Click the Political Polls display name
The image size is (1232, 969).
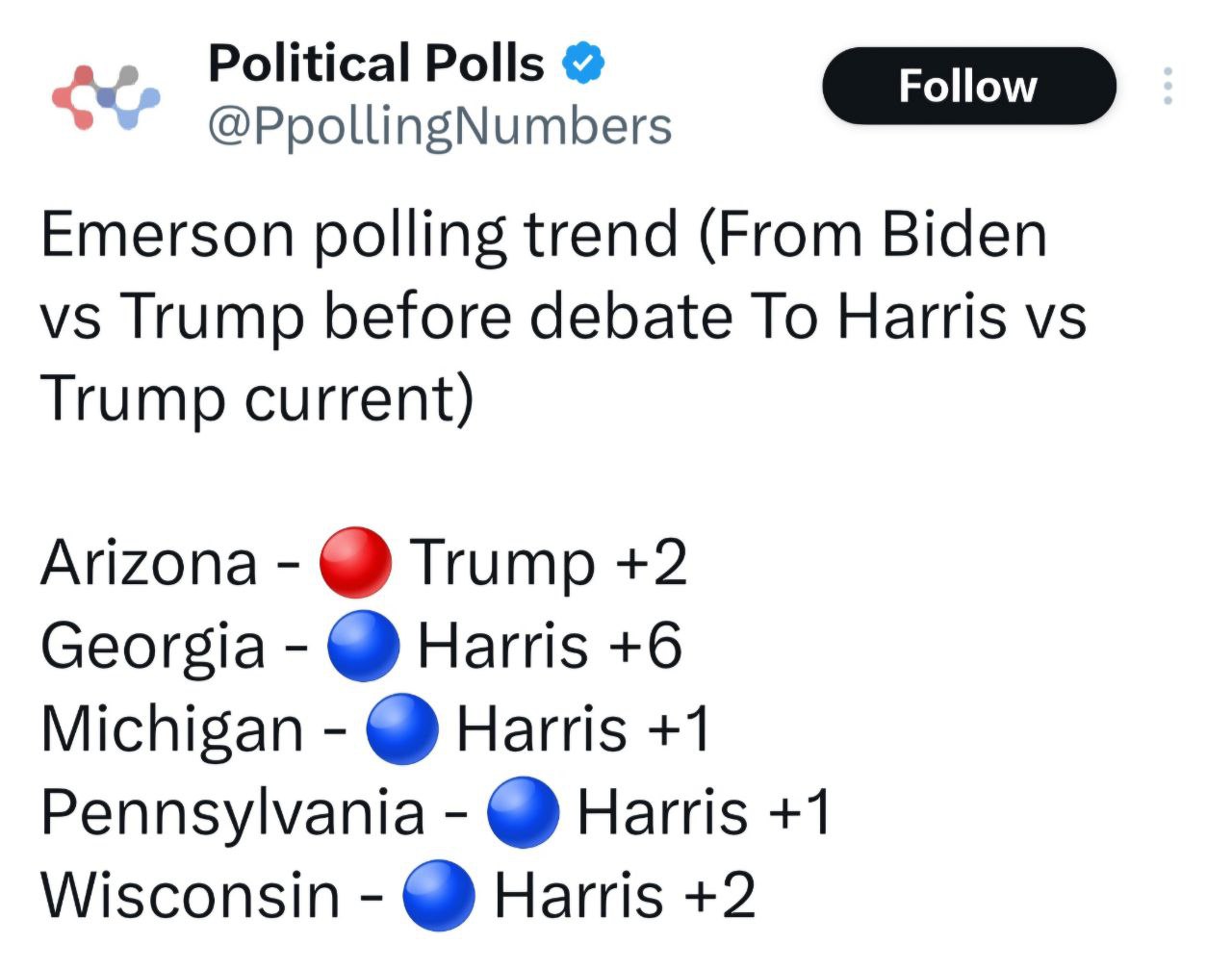tap(376, 64)
